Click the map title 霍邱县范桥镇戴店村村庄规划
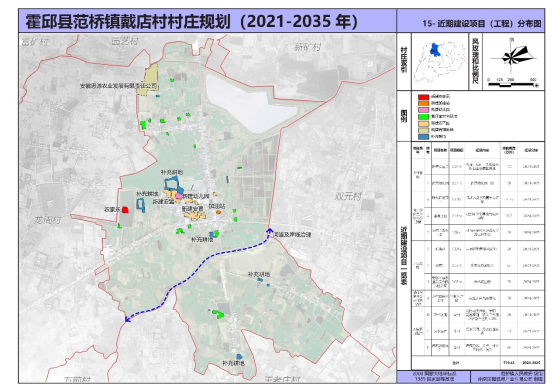 click(x=129, y=22)
